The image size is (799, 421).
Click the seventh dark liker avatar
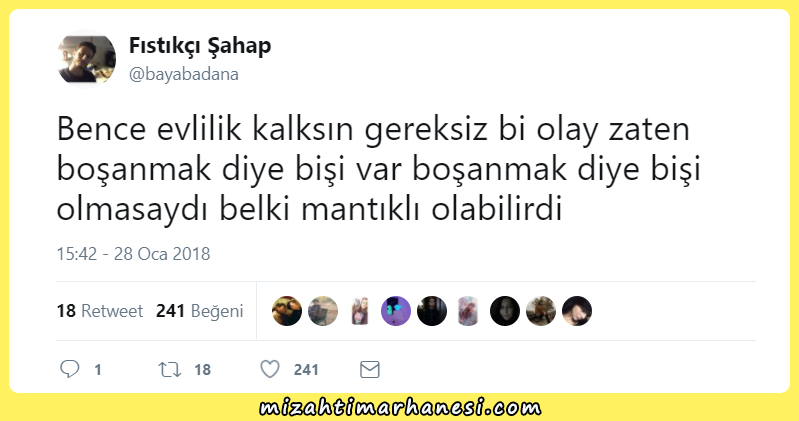click(x=505, y=311)
